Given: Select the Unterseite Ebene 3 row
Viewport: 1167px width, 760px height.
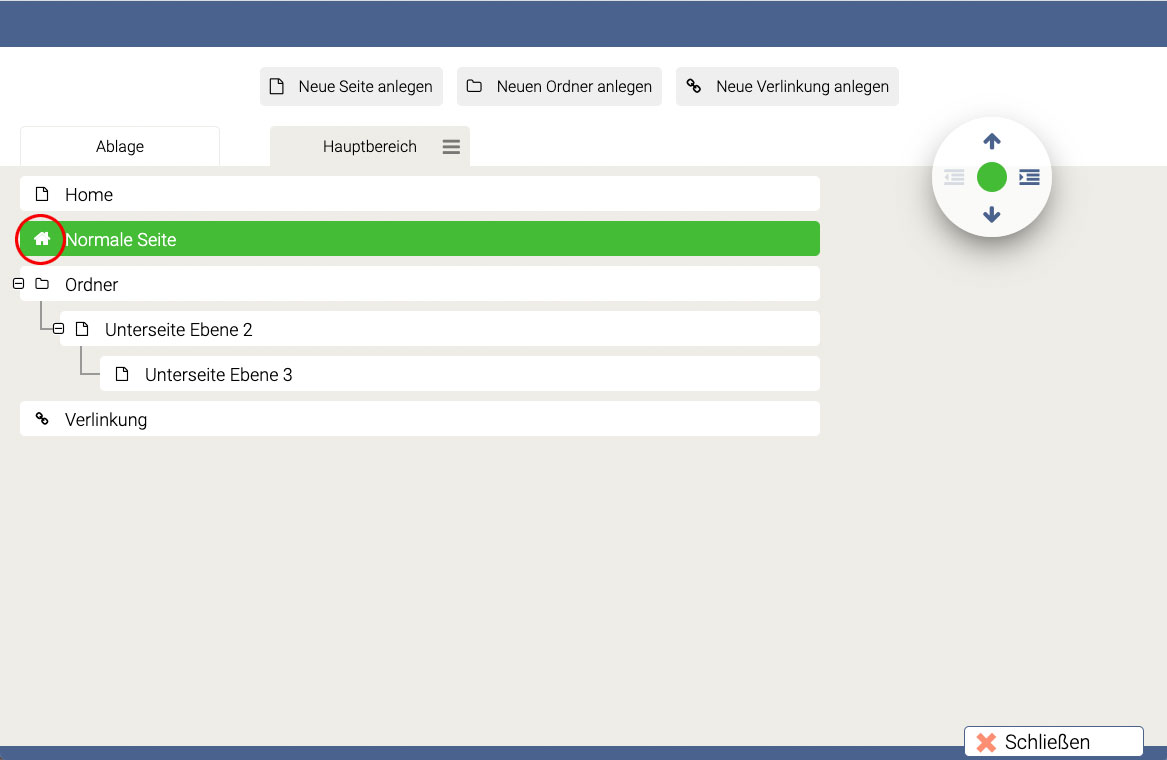Looking at the screenshot, I should click(460, 374).
